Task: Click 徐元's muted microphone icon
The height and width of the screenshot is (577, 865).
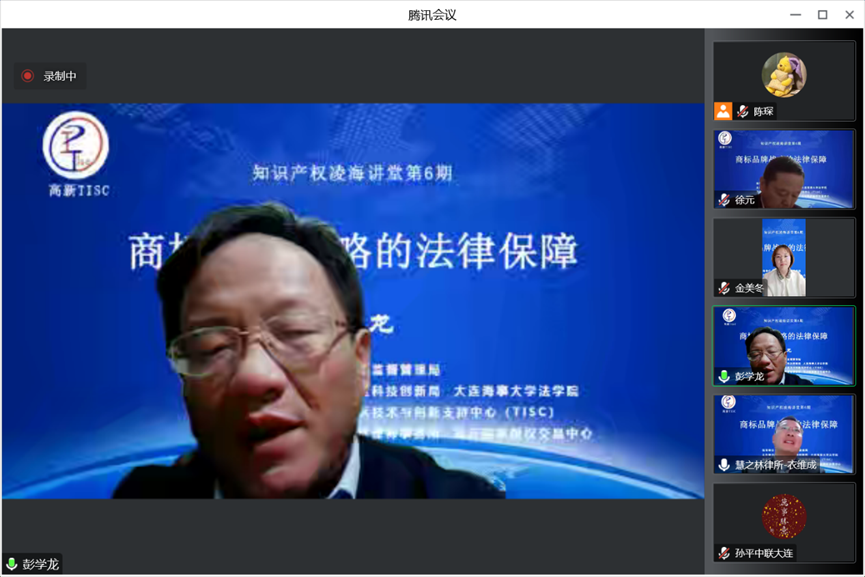Action: point(724,200)
